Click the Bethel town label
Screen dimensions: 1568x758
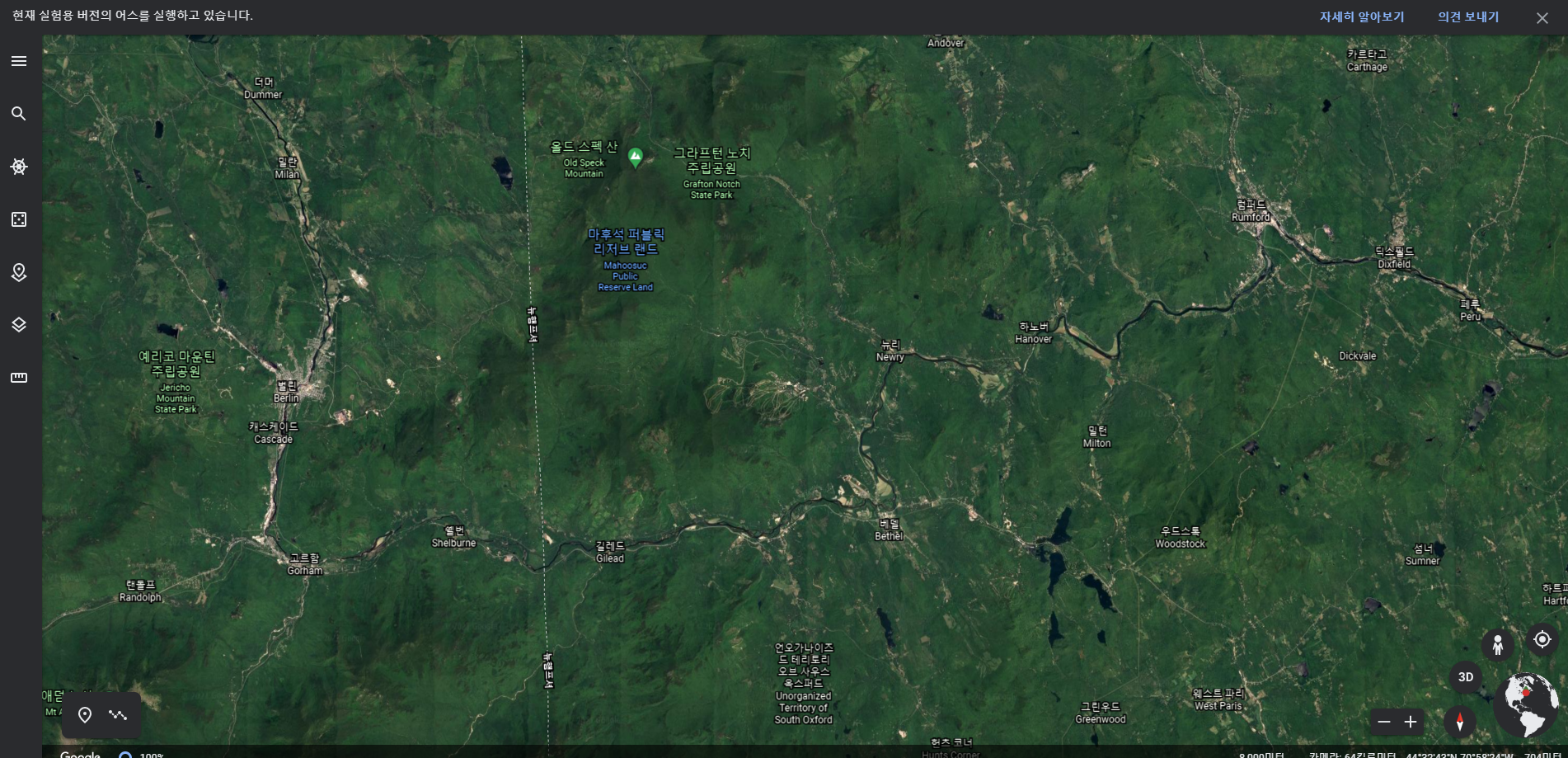tap(890, 530)
